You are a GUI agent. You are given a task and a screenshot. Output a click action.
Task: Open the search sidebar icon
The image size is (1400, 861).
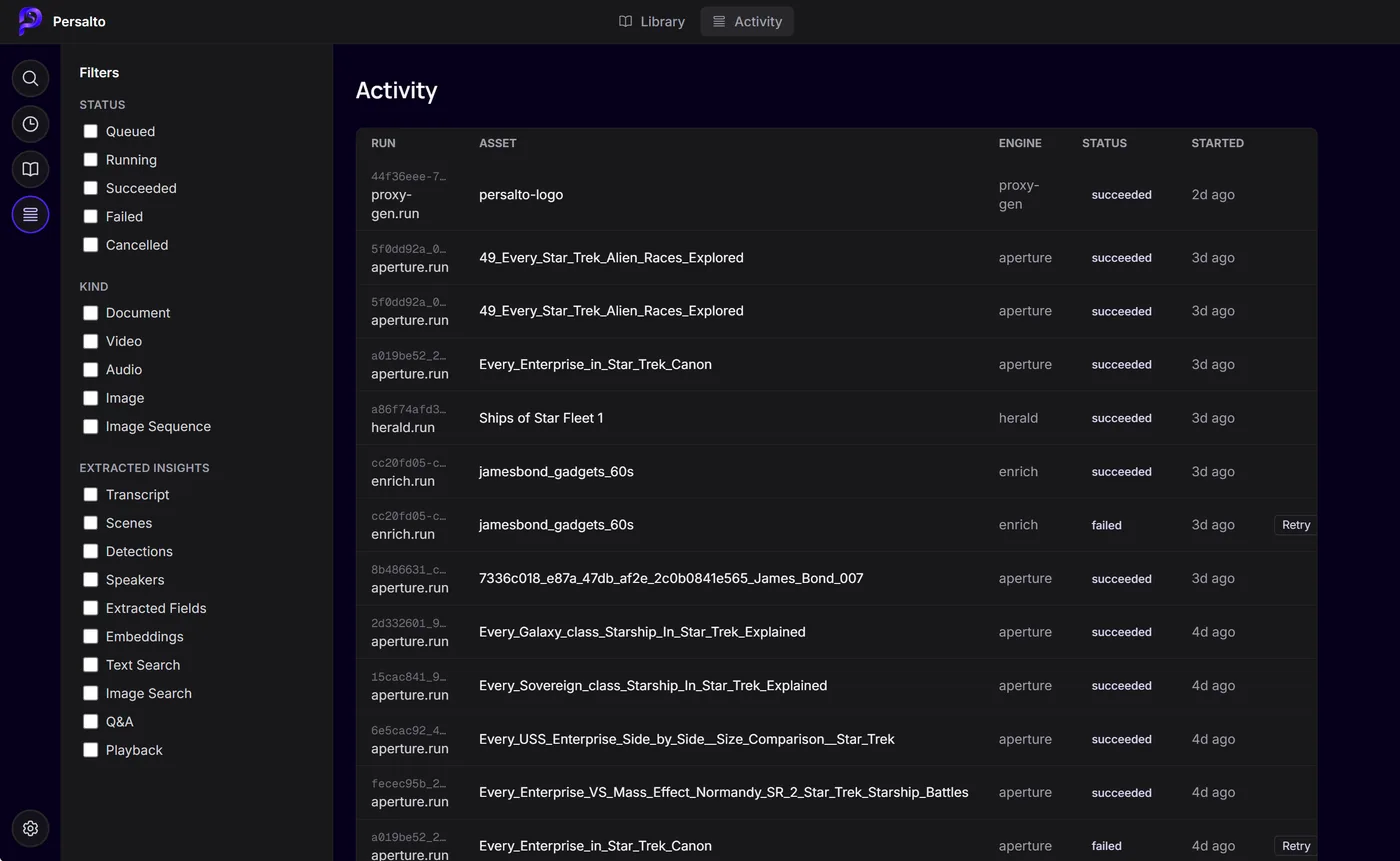(30, 78)
